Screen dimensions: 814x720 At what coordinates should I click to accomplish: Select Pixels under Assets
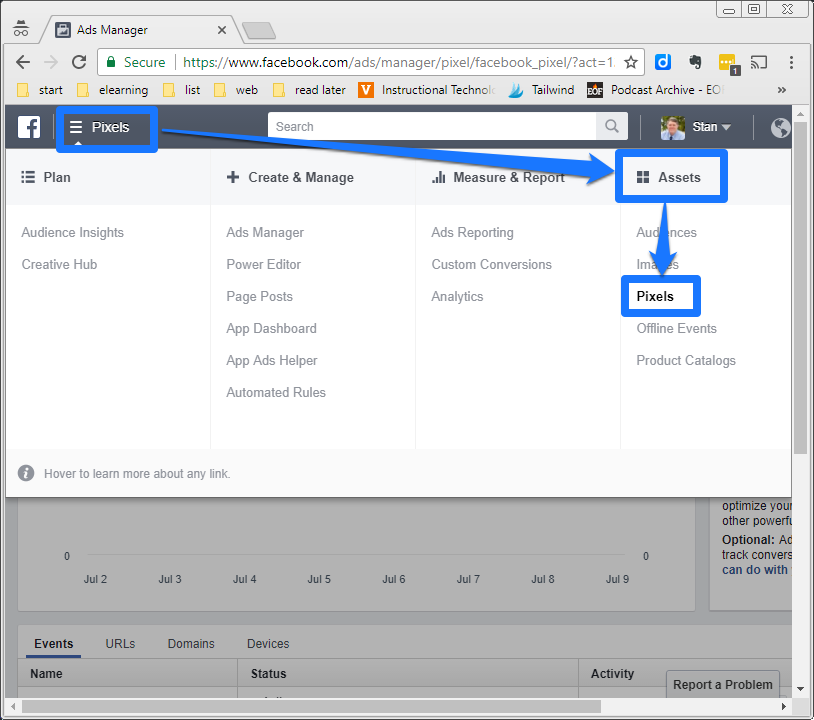tap(655, 296)
